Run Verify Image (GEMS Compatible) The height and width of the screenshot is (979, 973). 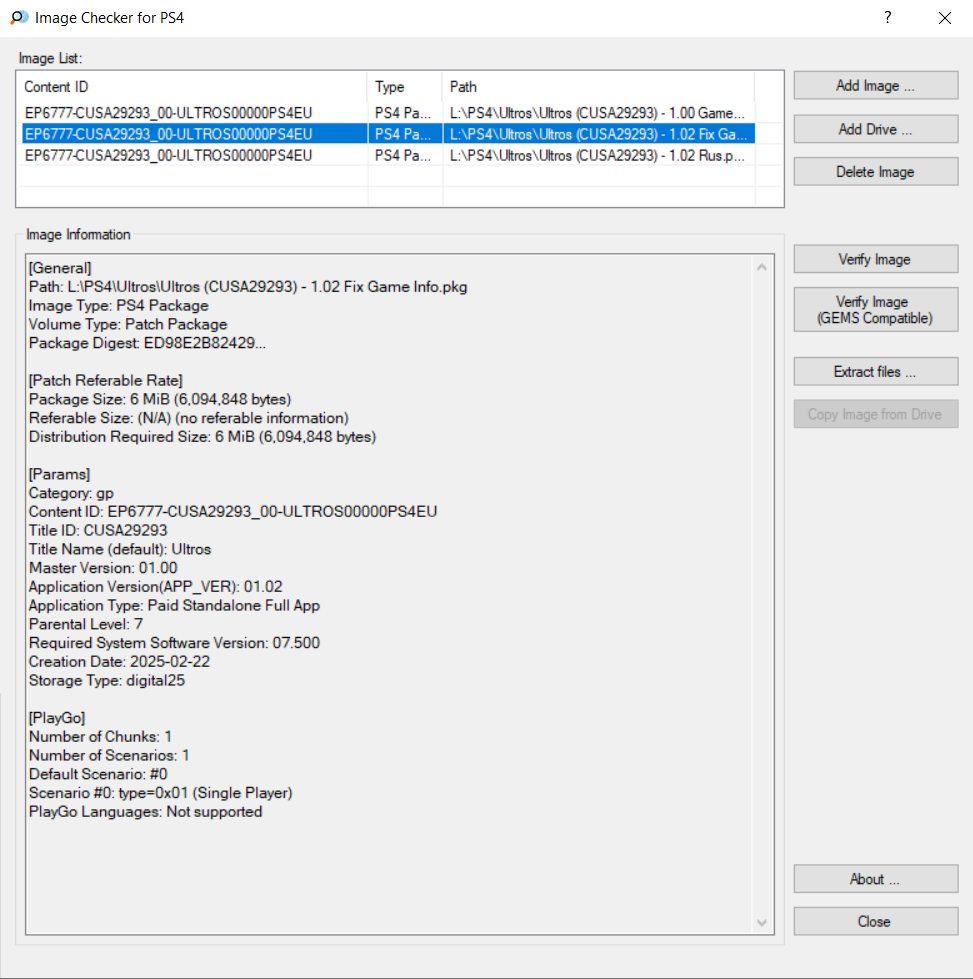(876, 310)
